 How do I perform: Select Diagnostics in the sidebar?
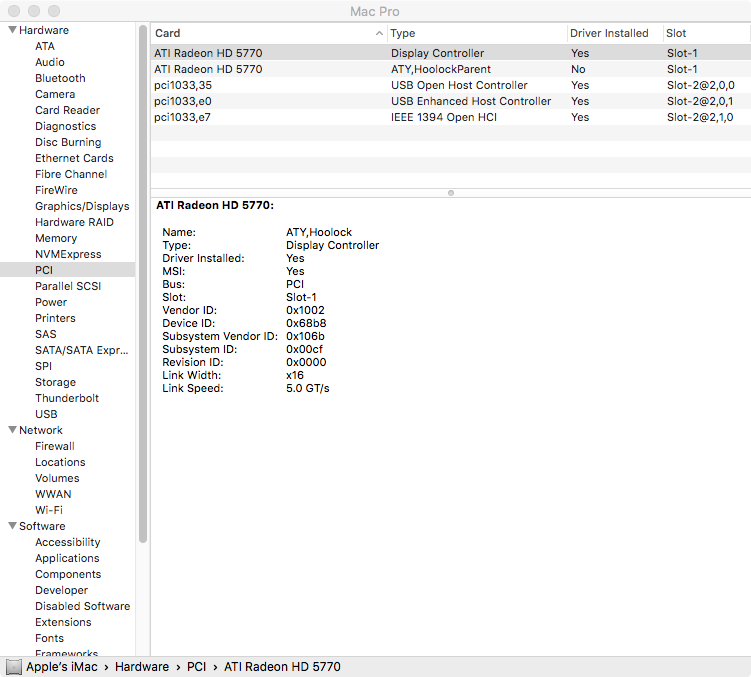pyautogui.click(x=66, y=126)
